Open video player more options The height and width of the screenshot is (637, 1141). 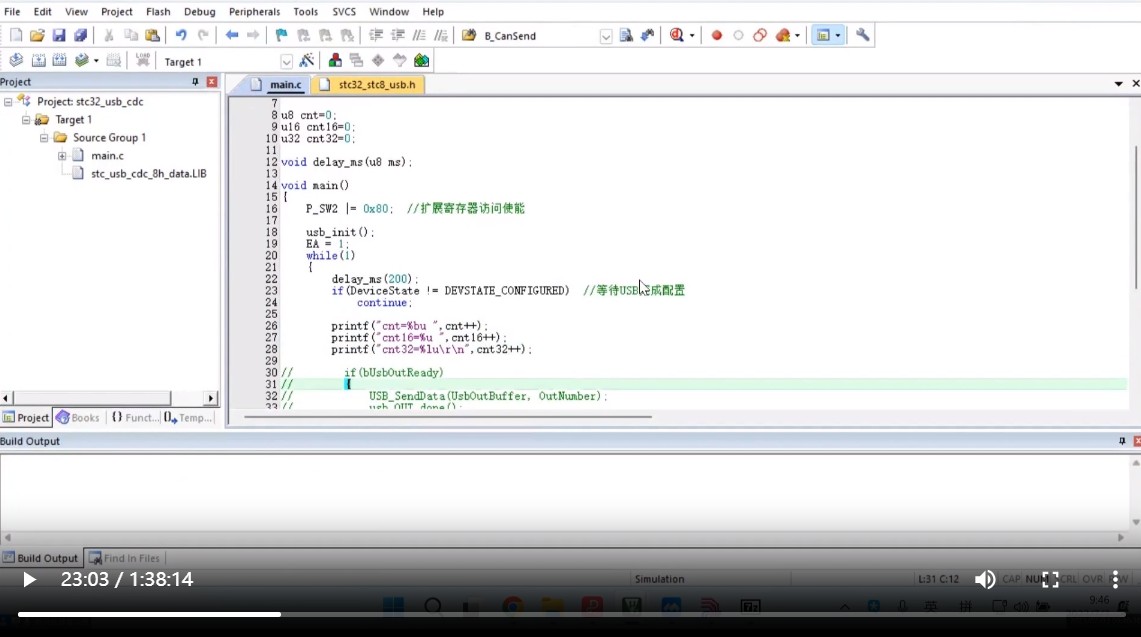pyautogui.click(x=1115, y=579)
